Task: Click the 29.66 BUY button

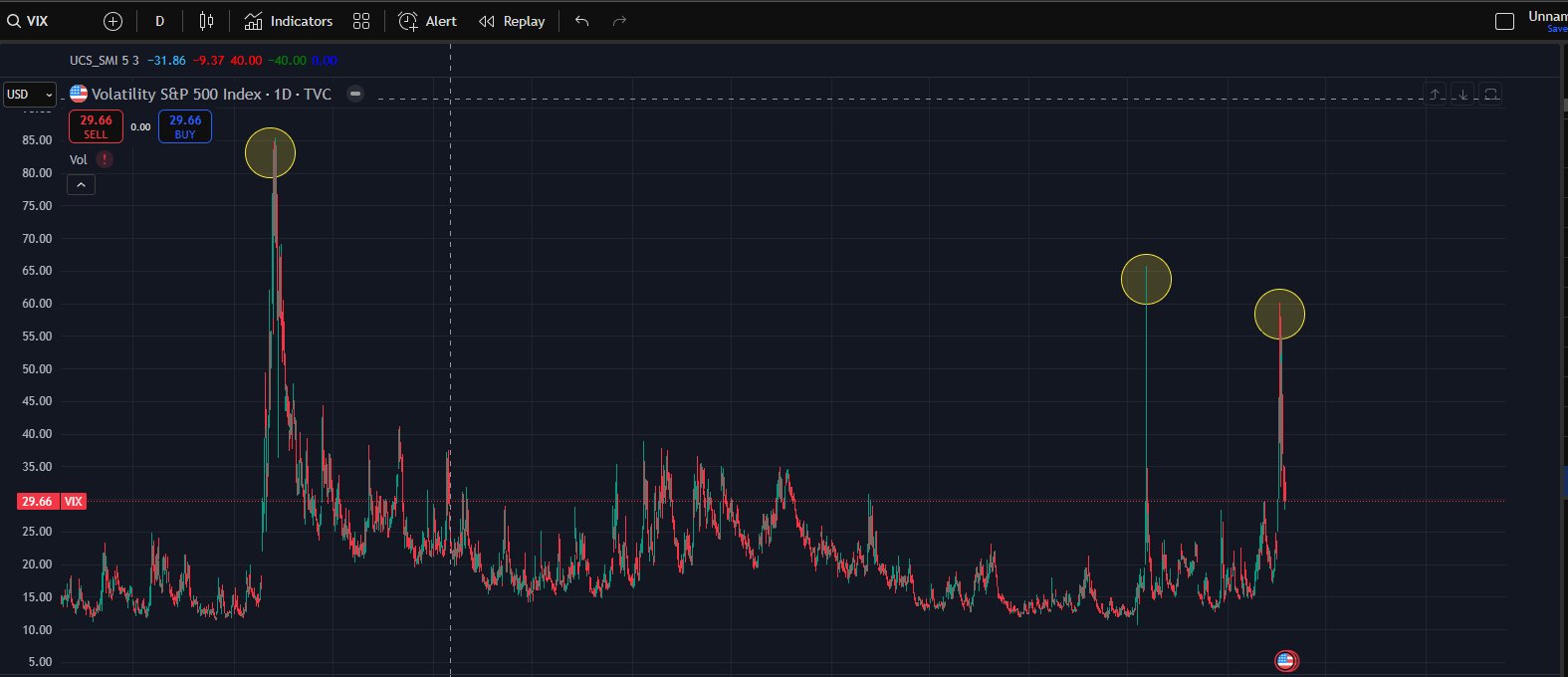Action: point(185,126)
